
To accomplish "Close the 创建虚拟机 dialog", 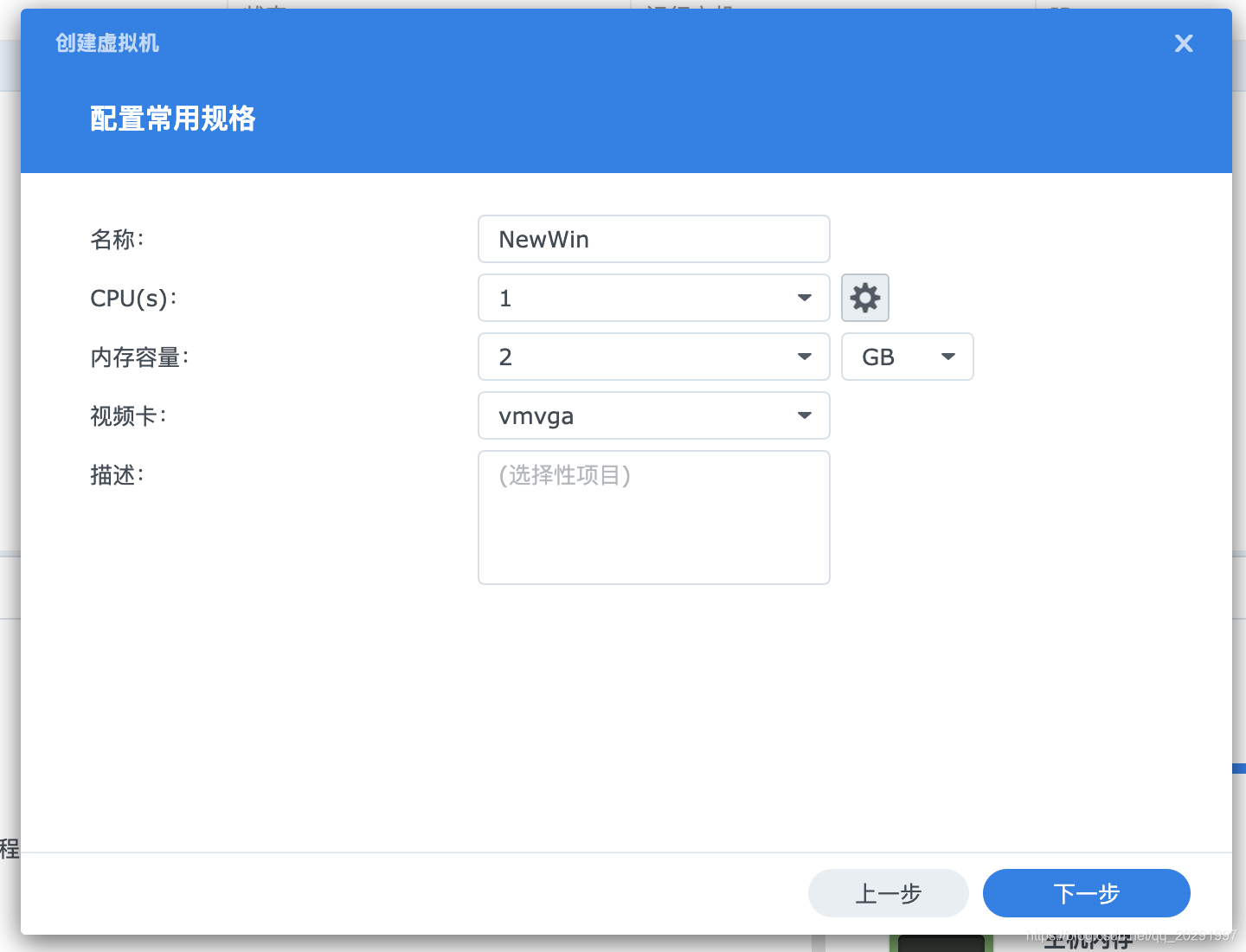I will [x=1184, y=43].
